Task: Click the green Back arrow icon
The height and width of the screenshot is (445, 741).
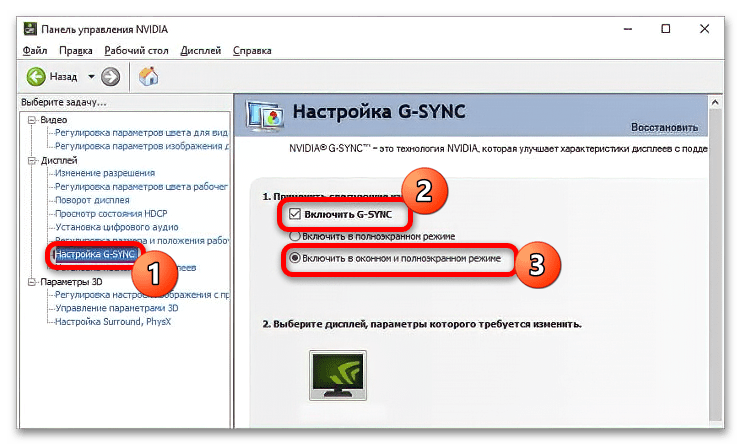Action: [x=36, y=77]
